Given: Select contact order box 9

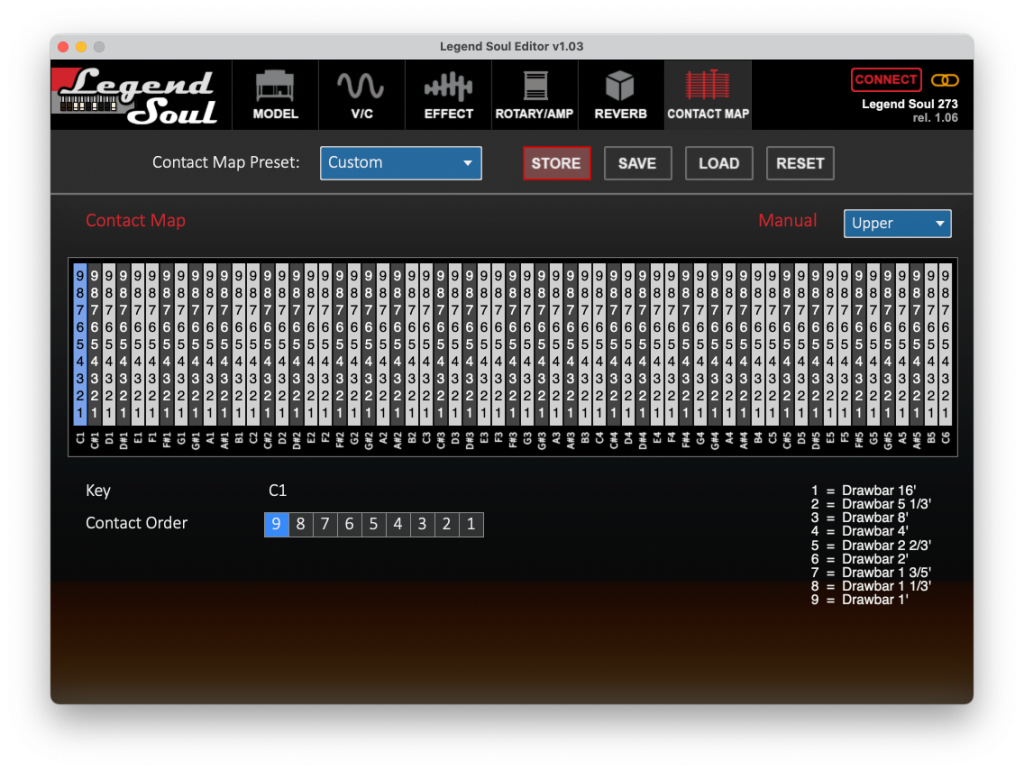Looking at the screenshot, I should (x=277, y=524).
